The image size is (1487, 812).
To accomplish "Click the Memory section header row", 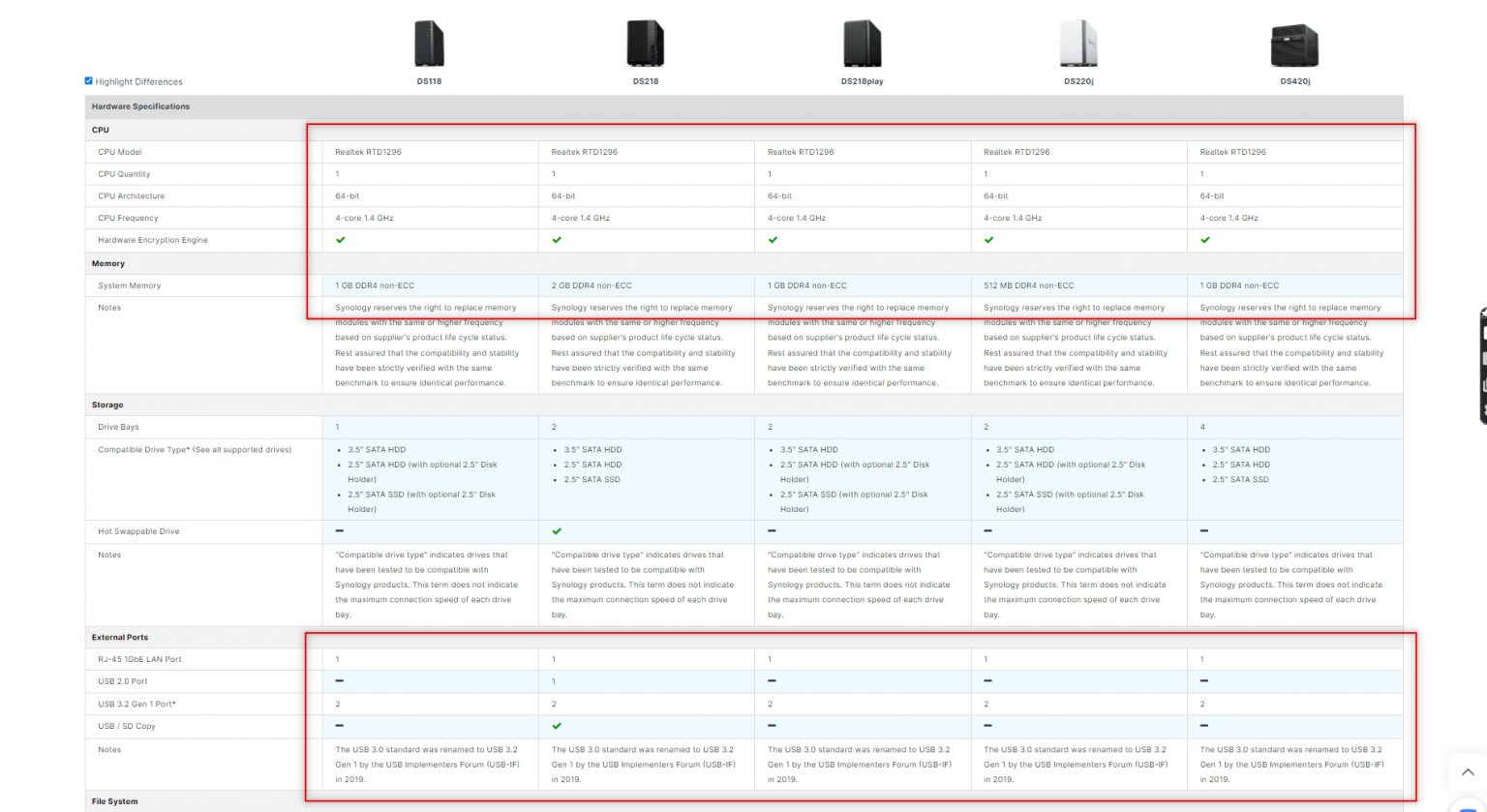I will [x=107, y=262].
